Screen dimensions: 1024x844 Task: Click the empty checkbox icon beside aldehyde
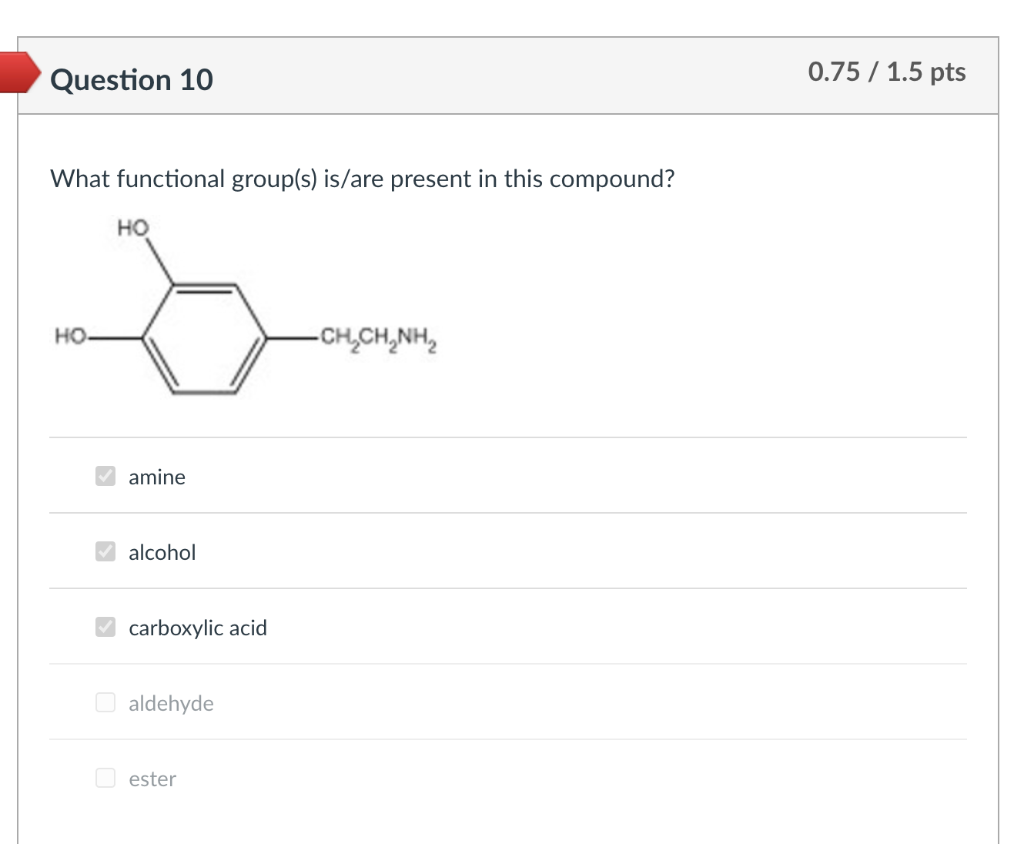click(104, 703)
